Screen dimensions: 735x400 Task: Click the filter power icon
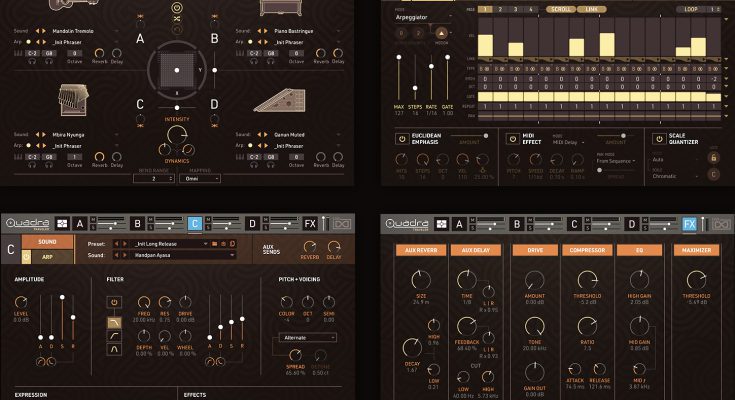click(114, 302)
